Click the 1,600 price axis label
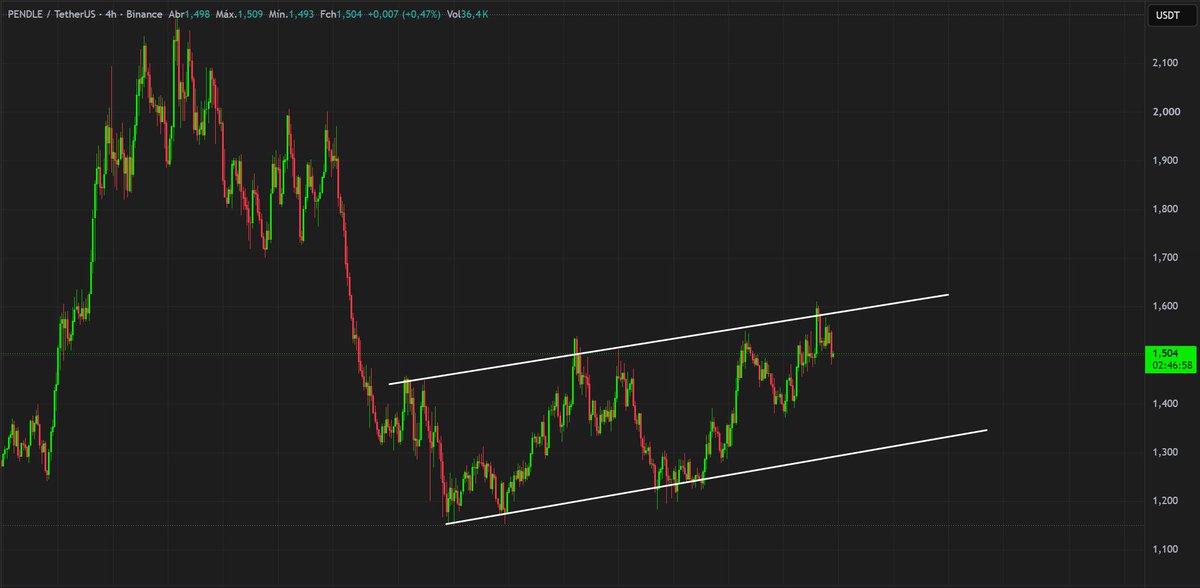The height and width of the screenshot is (588, 1200). (x=1164, y=307)
